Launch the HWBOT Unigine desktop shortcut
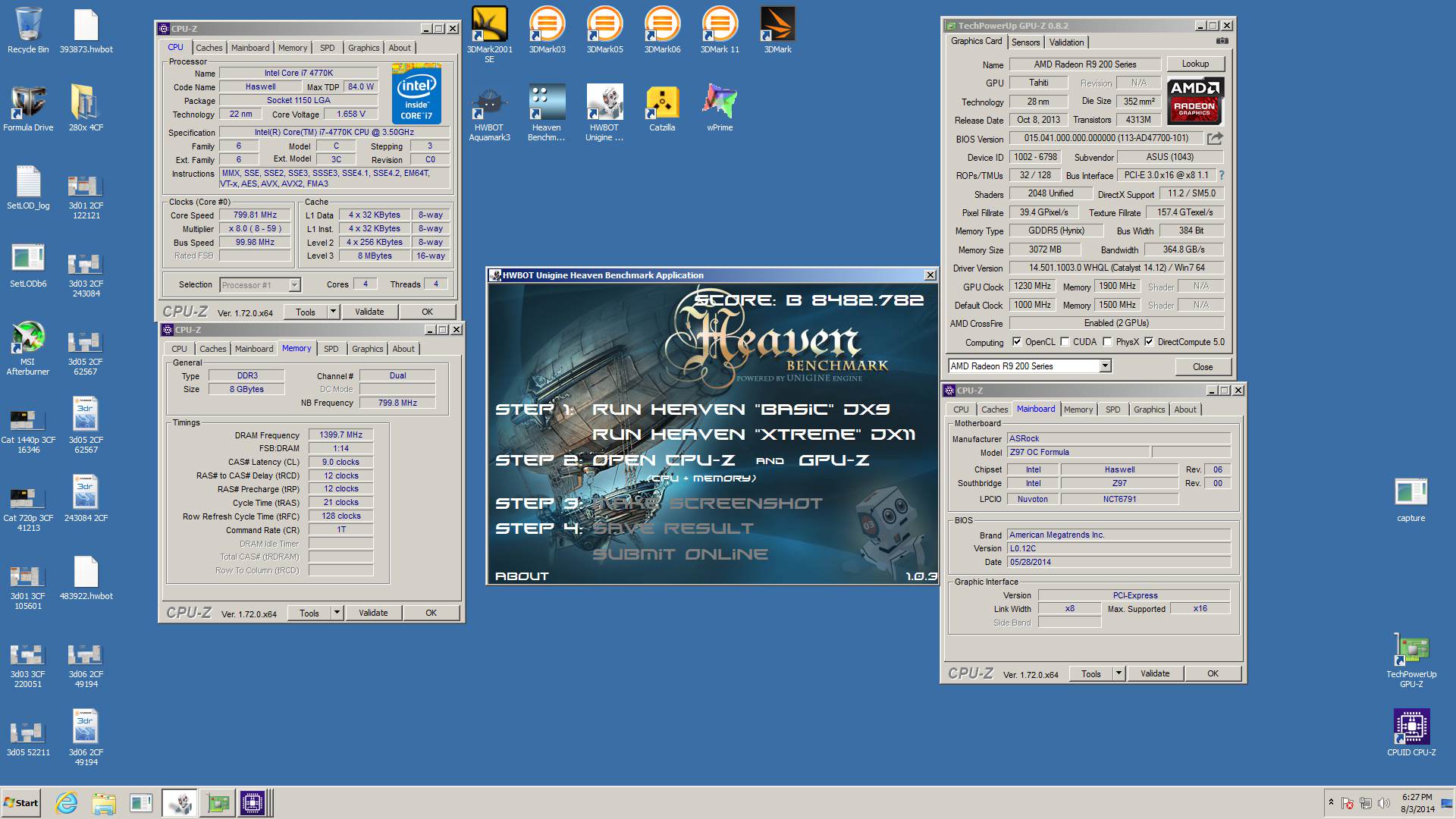Screen dimensions: 1456x819 (604, 112)
